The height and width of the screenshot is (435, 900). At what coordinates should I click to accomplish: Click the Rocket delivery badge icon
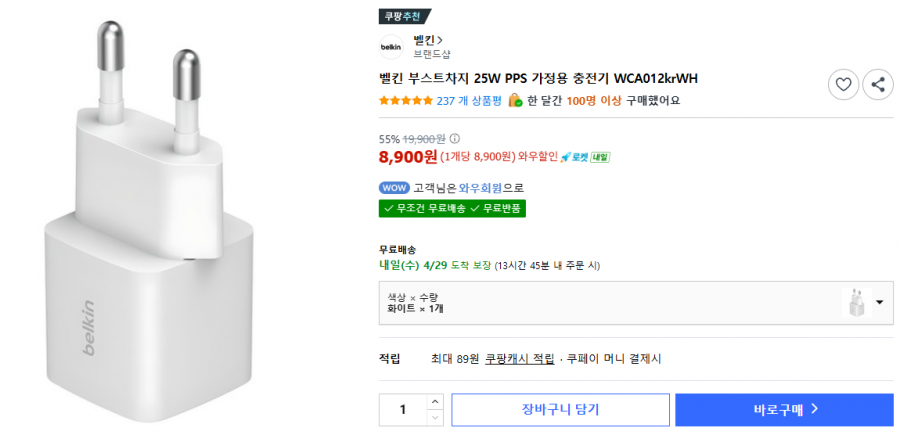585,157
